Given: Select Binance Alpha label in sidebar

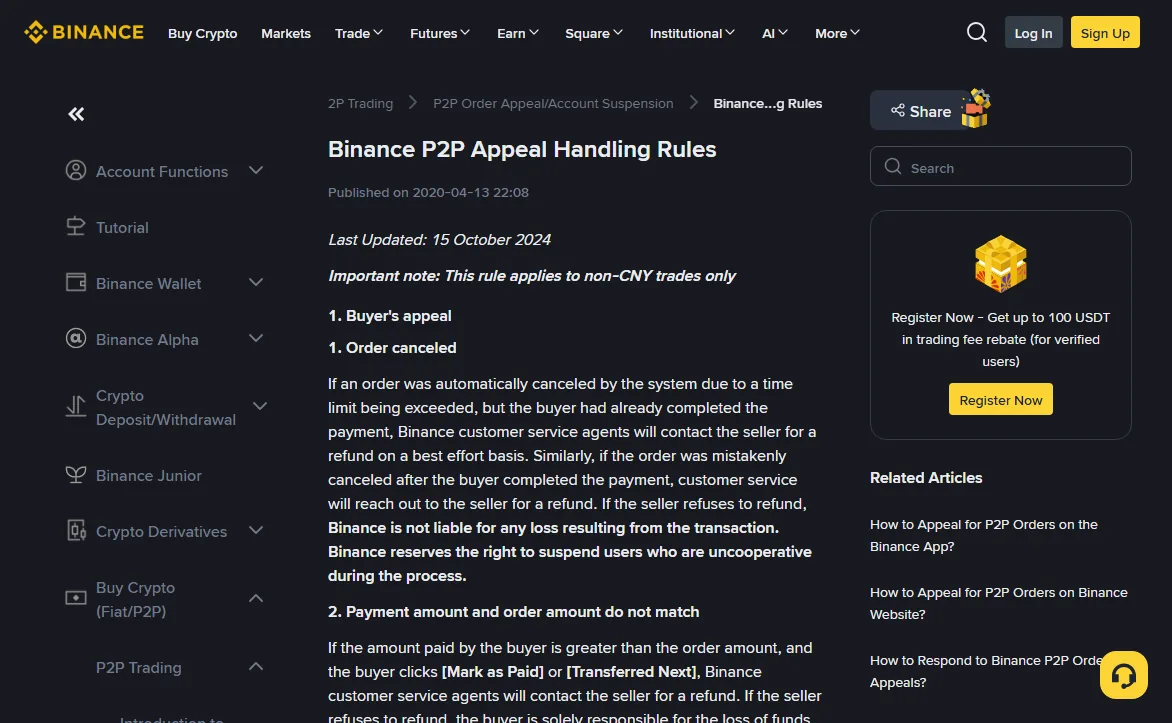Looking at the screenshot, I should pos(147,339).
